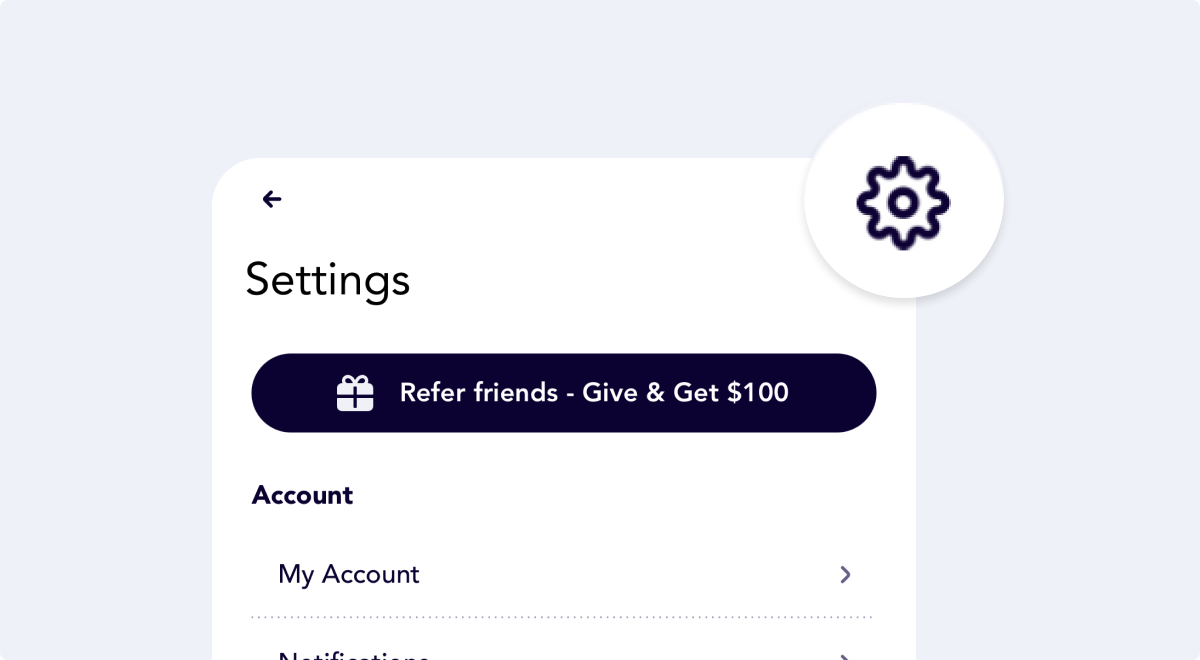Click the dark center of the gear

coord(903,202)
